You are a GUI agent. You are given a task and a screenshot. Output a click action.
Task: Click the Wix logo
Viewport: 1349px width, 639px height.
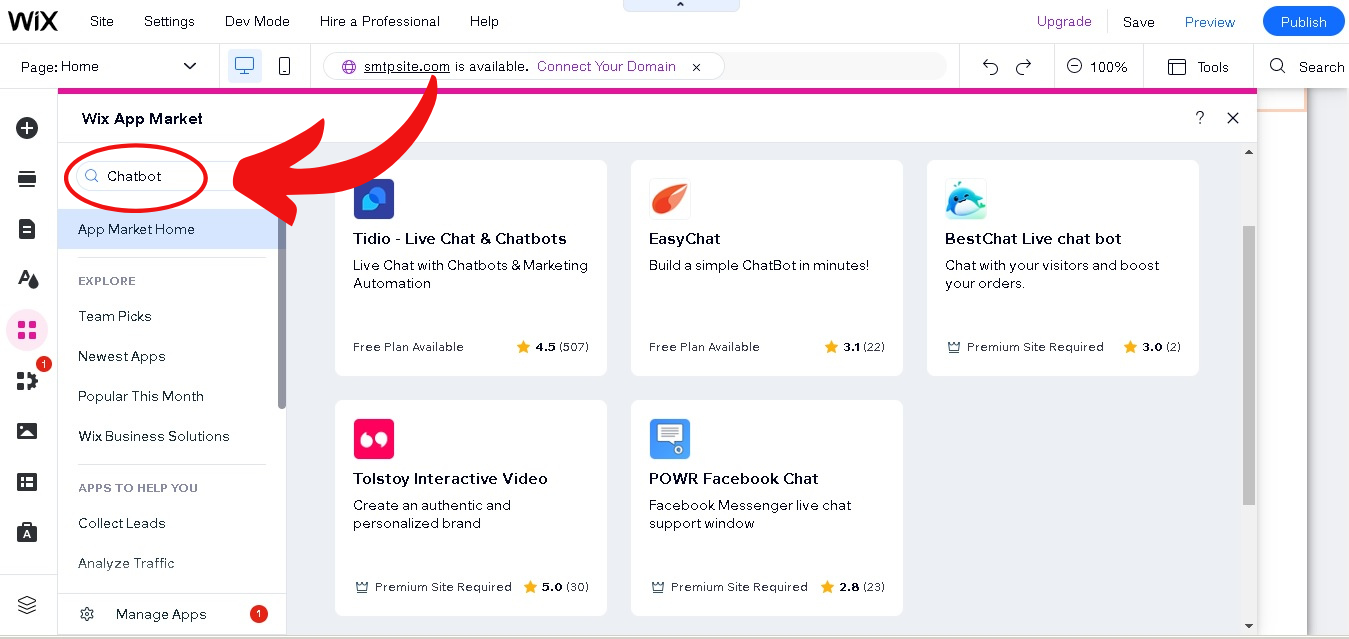[34, 21]
